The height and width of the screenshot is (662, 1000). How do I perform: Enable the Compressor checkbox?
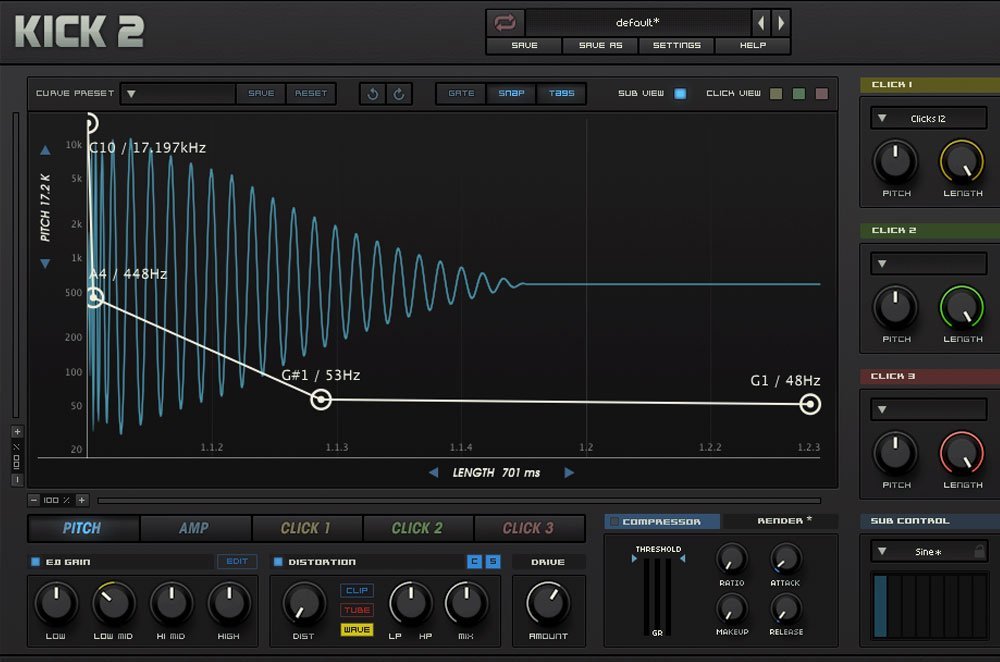coord(614,522)
